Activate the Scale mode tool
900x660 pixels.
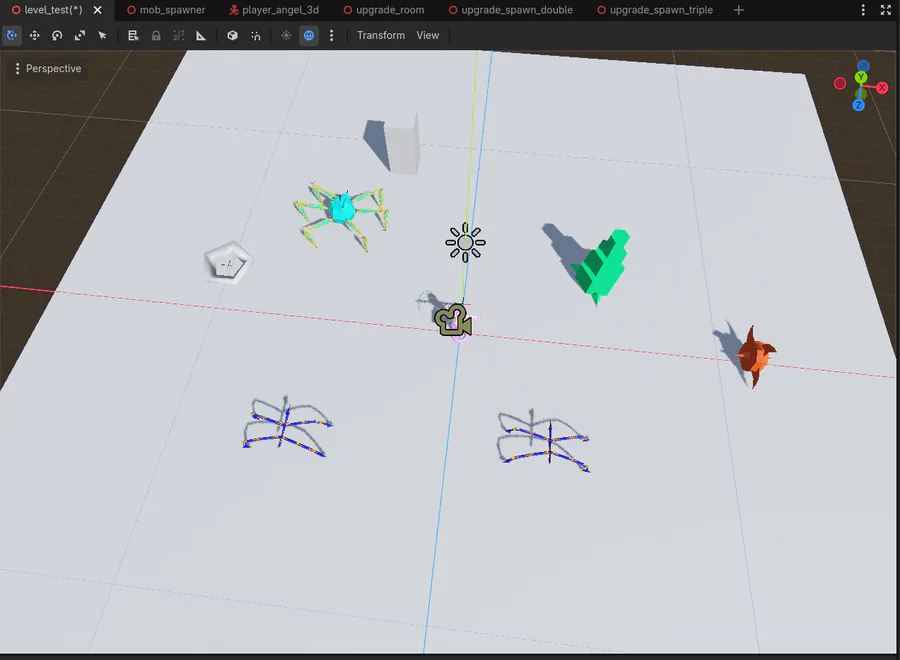tap(80, 36)
